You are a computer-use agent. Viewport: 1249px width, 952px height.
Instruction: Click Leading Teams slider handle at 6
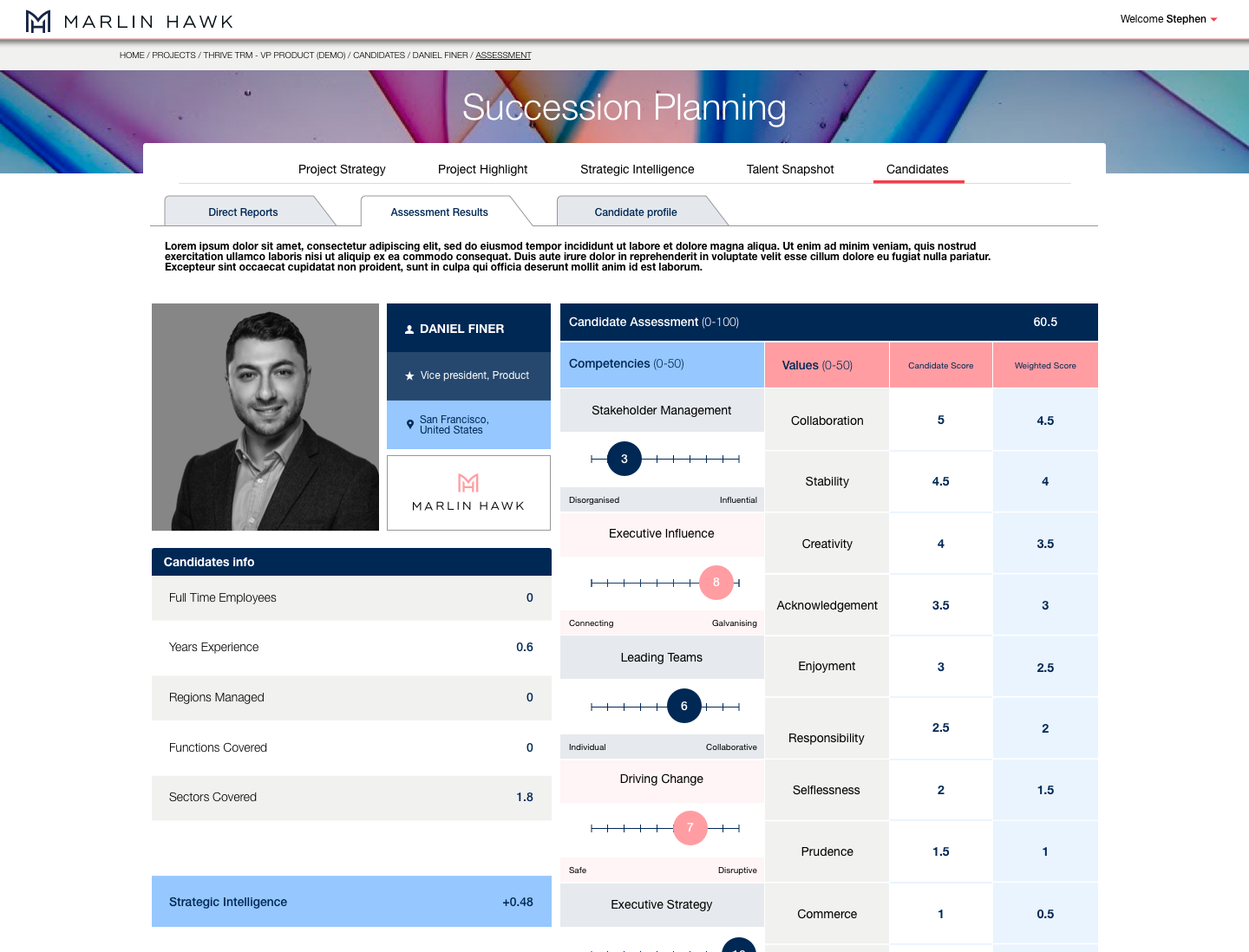[x=684, y=706]
